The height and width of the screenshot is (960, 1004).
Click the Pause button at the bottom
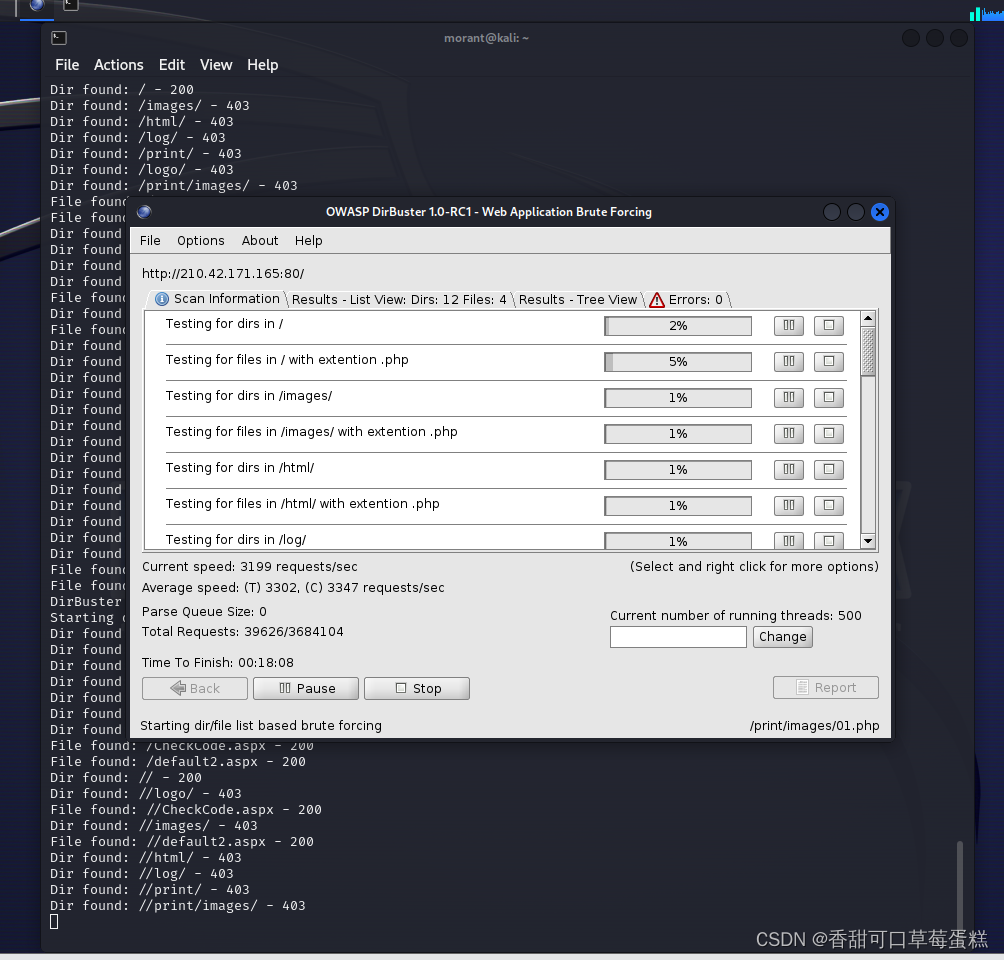click(306, 688)
